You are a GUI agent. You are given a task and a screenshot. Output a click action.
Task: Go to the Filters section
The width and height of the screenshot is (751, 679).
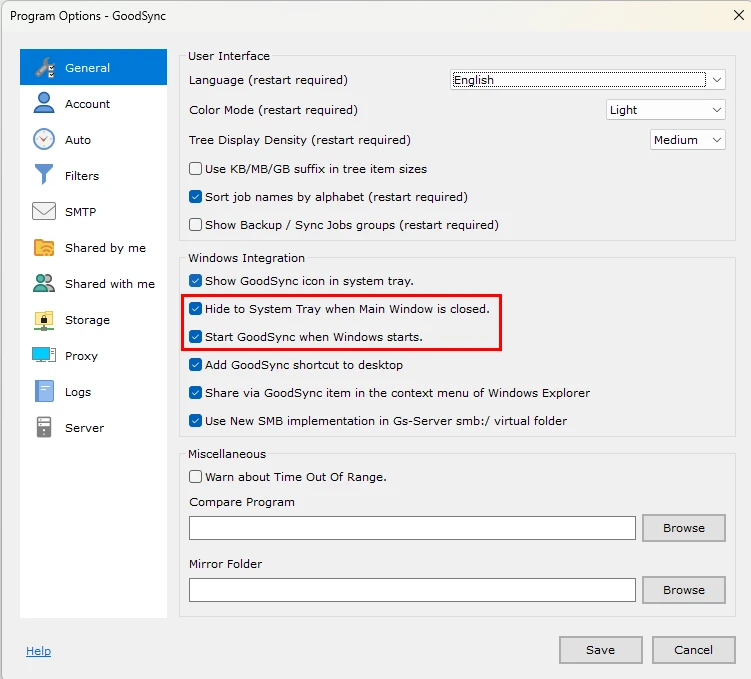93,175
